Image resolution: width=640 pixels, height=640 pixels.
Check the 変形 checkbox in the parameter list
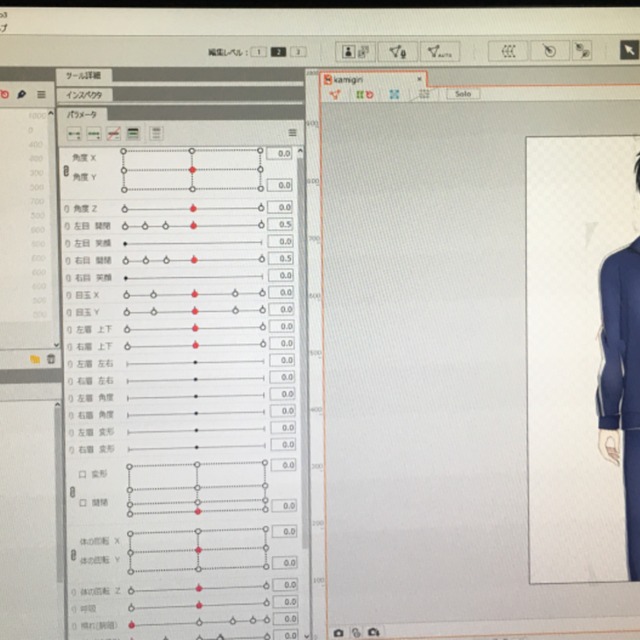pyautogui.click(x=83, y=474)
